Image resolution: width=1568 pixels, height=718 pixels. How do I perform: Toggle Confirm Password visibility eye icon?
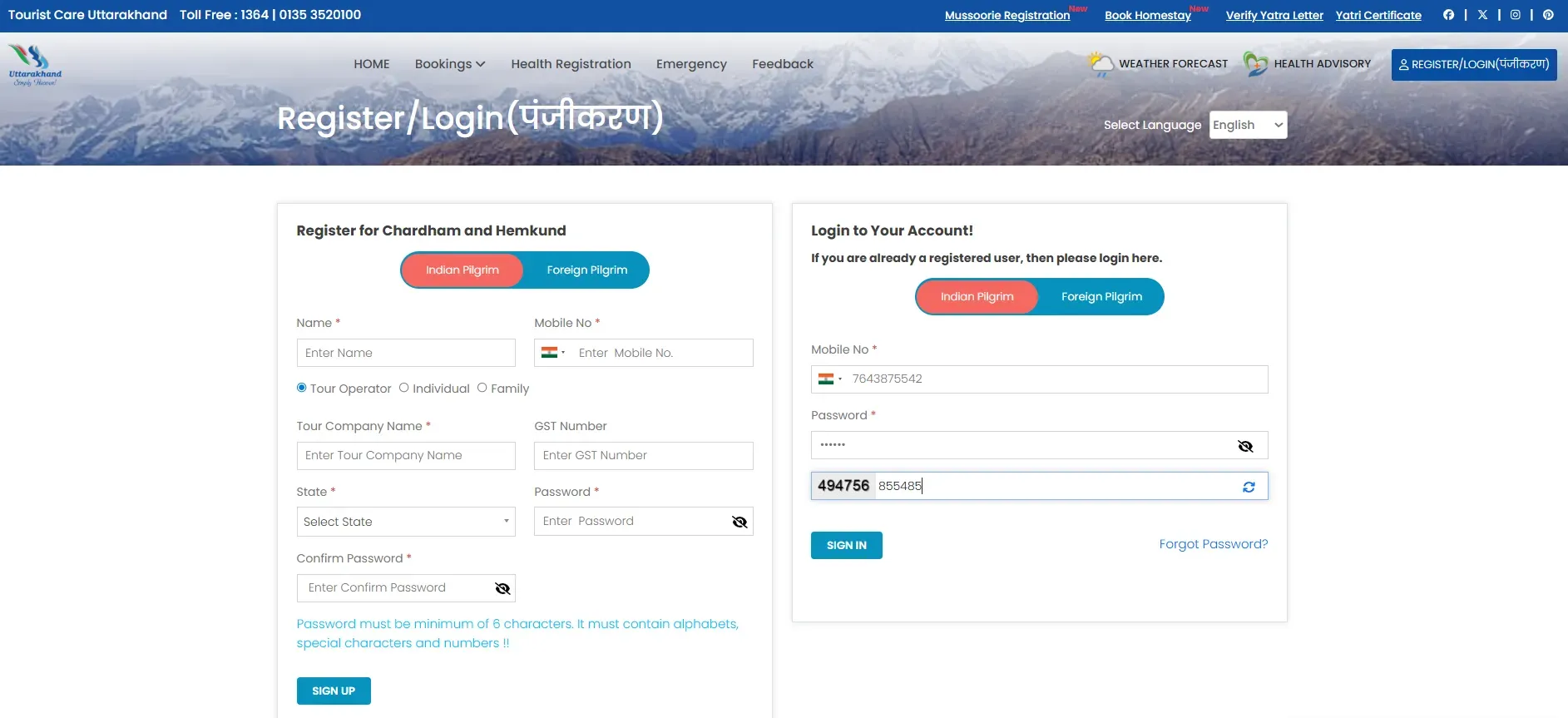[502, 588]
